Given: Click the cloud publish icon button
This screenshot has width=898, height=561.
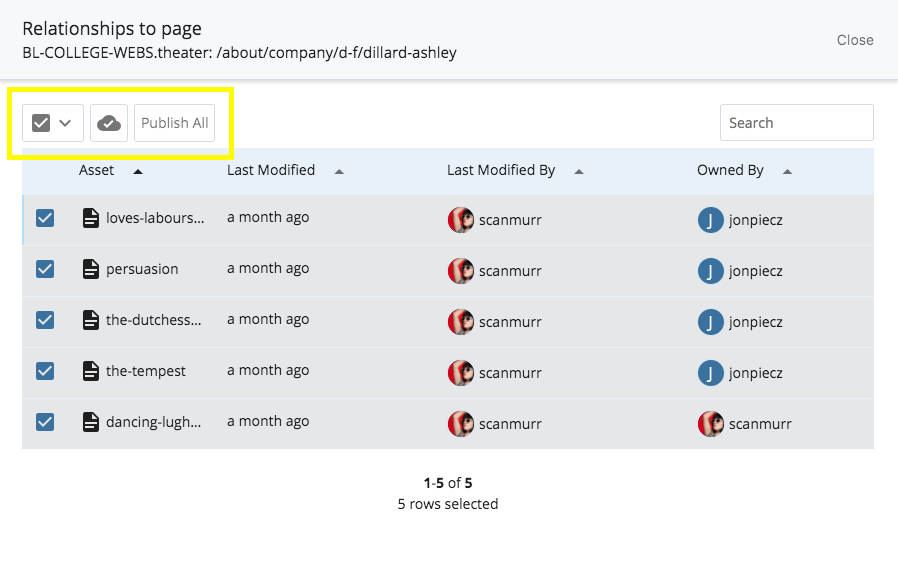Looking at the screenshot, I should pos(109,123).
